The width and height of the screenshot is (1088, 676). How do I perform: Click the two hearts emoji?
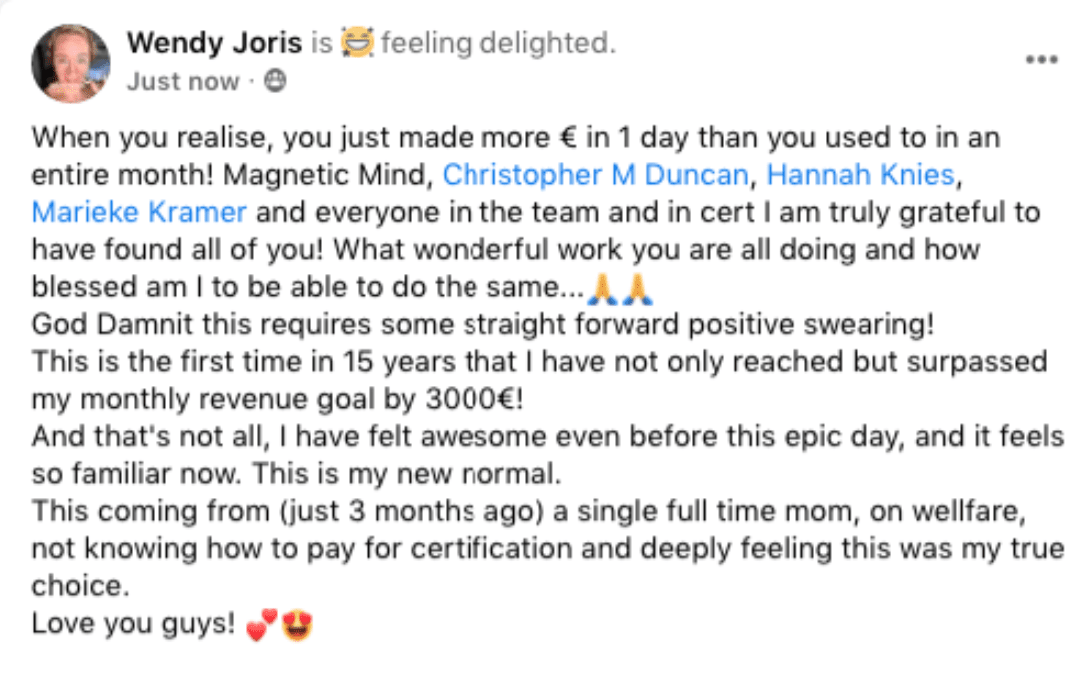[260, 627]
